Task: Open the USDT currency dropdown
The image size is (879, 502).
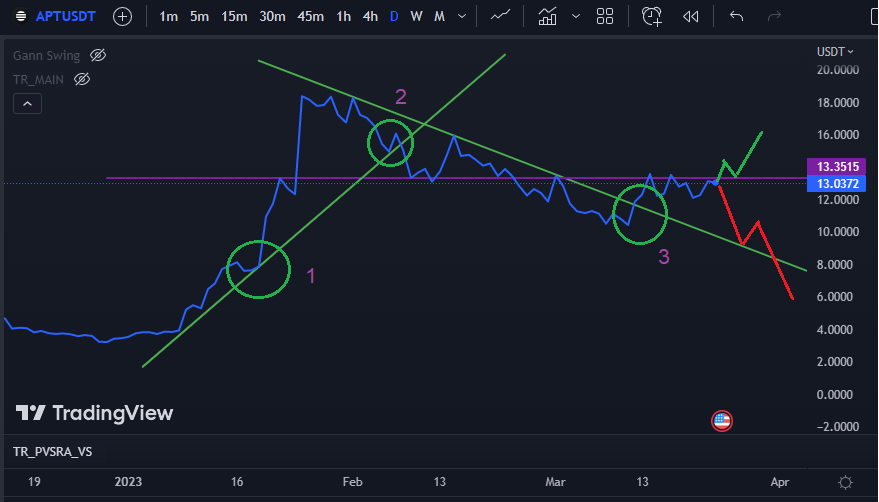Action: click(835, 52)
